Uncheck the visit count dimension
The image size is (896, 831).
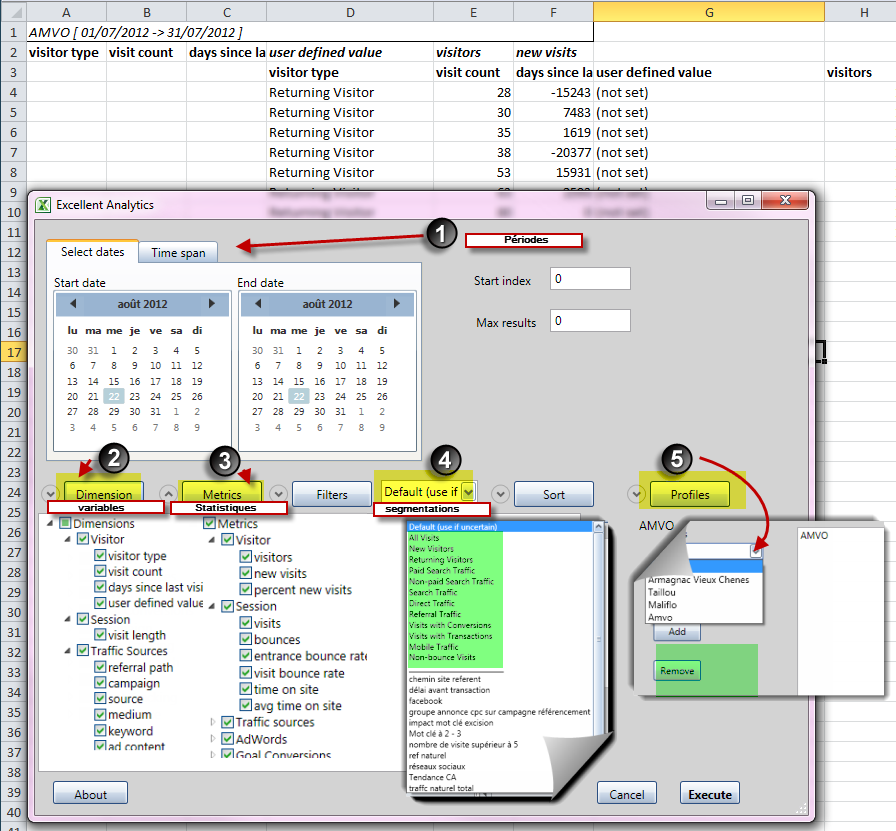pos(100,572)
